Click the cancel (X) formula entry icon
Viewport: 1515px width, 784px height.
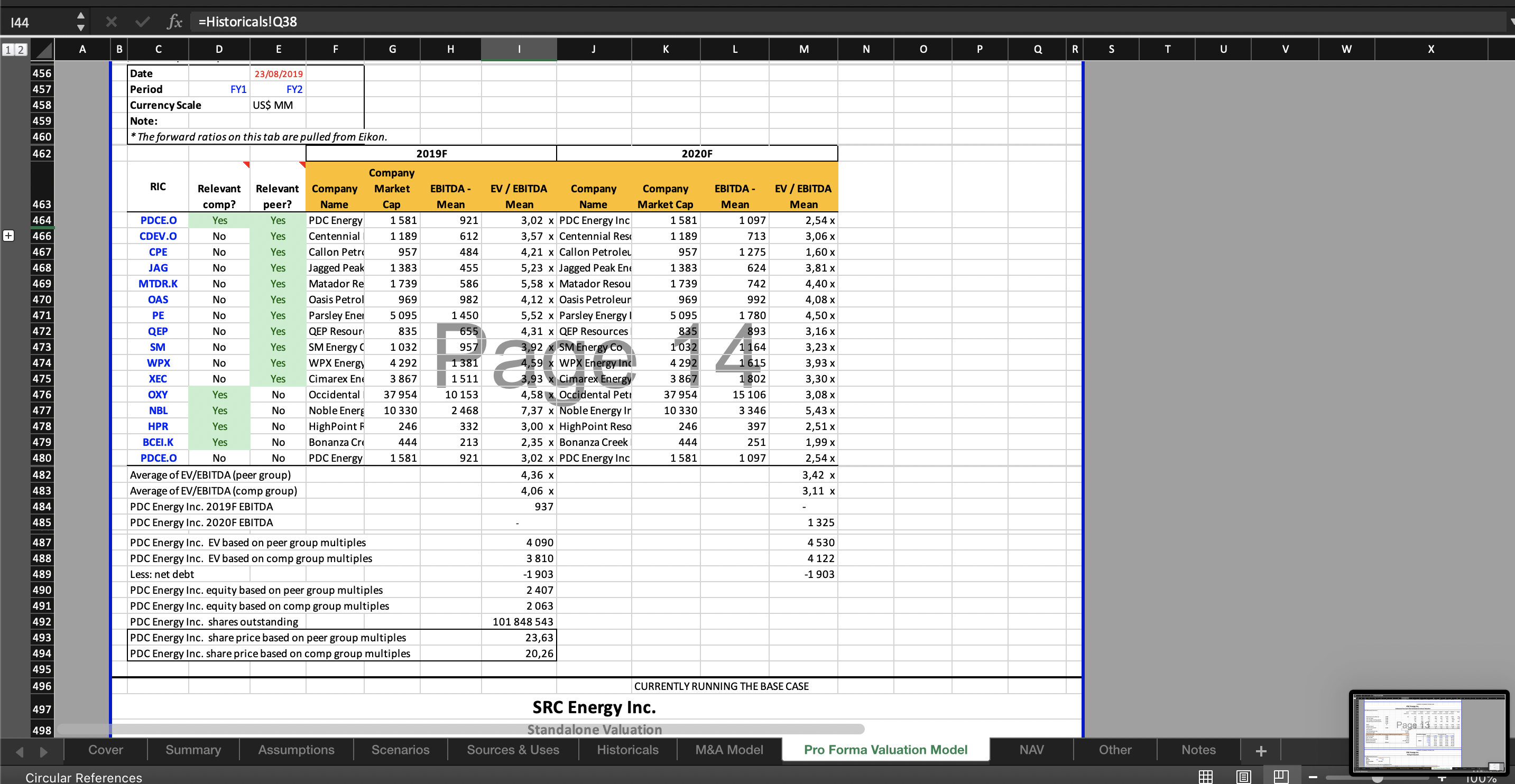111,22
